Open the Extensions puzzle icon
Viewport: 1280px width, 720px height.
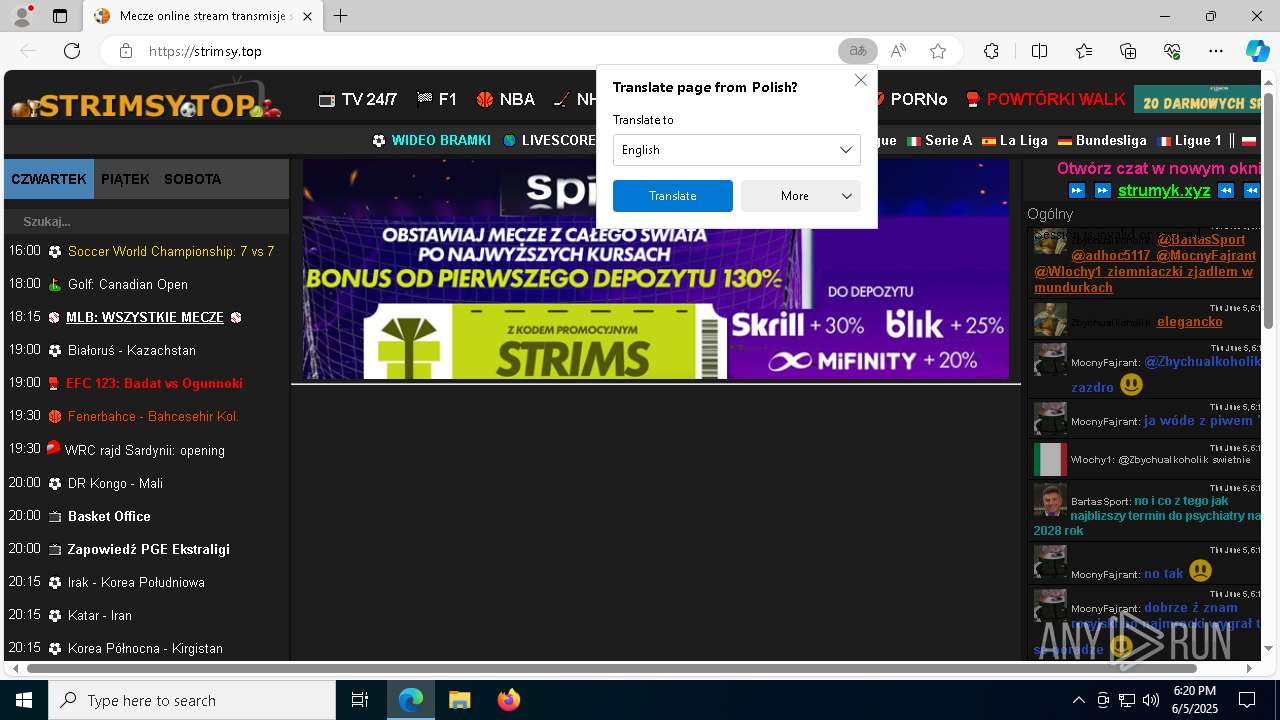tap(991, 51)
